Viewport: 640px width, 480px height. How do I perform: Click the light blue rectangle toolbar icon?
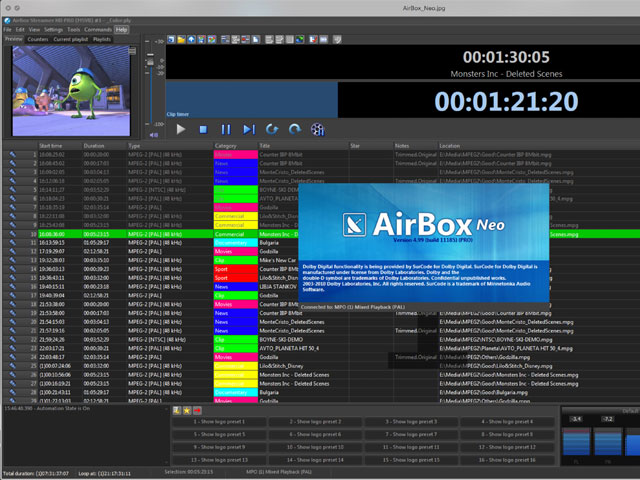324,40
